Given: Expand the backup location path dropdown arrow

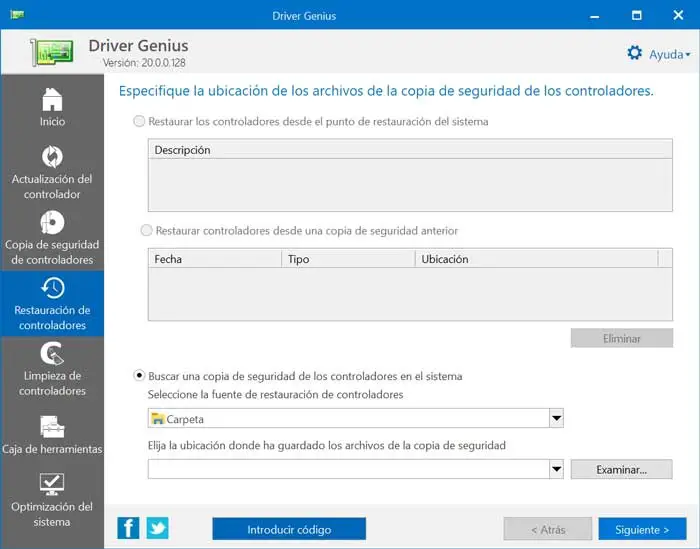Looking at the screenshot, I should tap(556, 469).
